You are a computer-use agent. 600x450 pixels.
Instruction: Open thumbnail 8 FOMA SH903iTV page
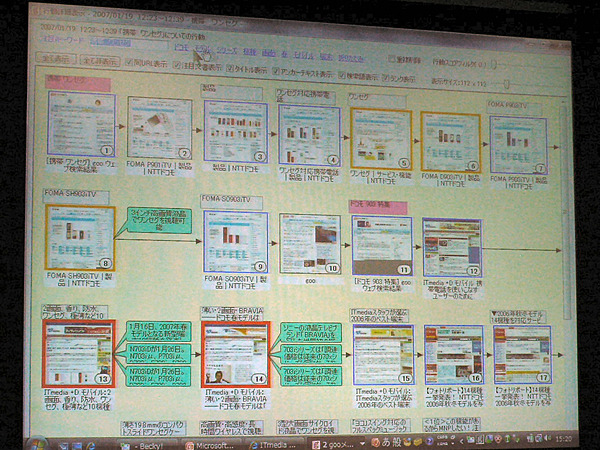[x=80, y=237]
